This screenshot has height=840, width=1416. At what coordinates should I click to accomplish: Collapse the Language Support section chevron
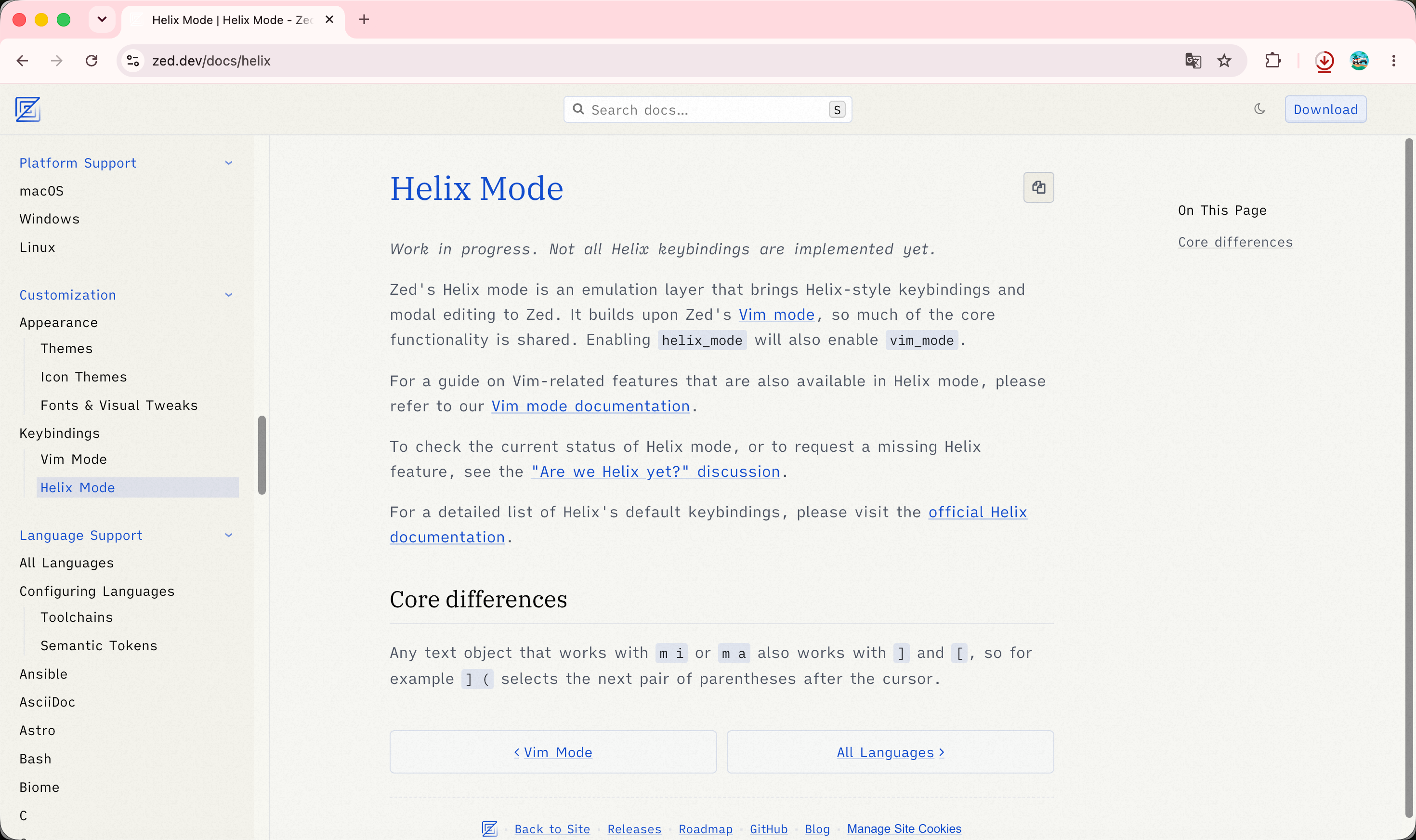pos(229,536)
